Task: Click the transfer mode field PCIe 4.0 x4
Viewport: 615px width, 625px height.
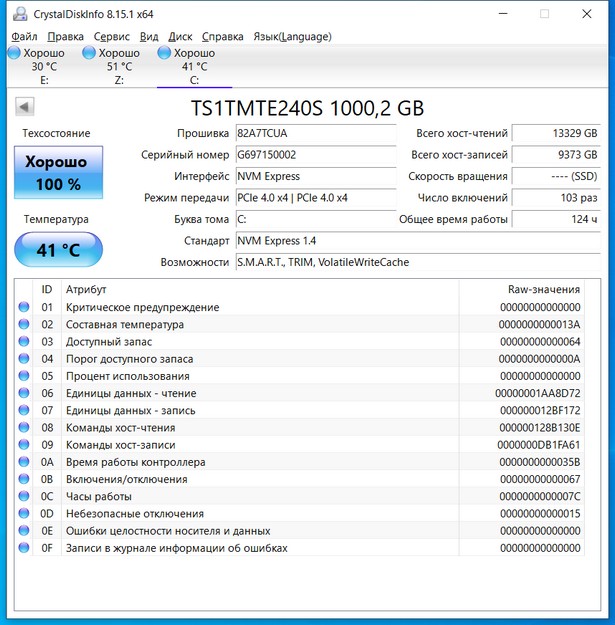Action: [x=316, y=198]
